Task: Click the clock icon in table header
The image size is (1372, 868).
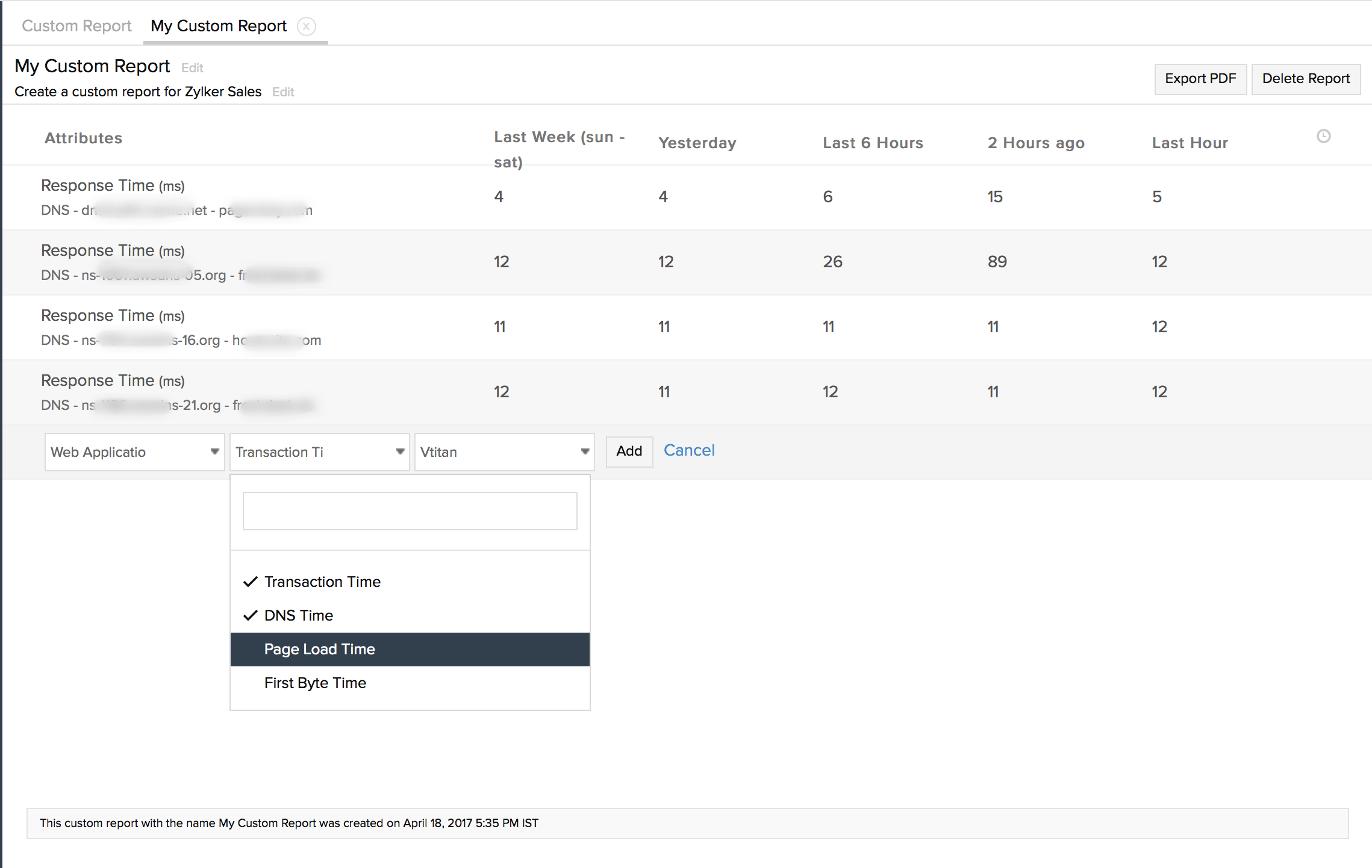Action: (x=1323, y=137)
